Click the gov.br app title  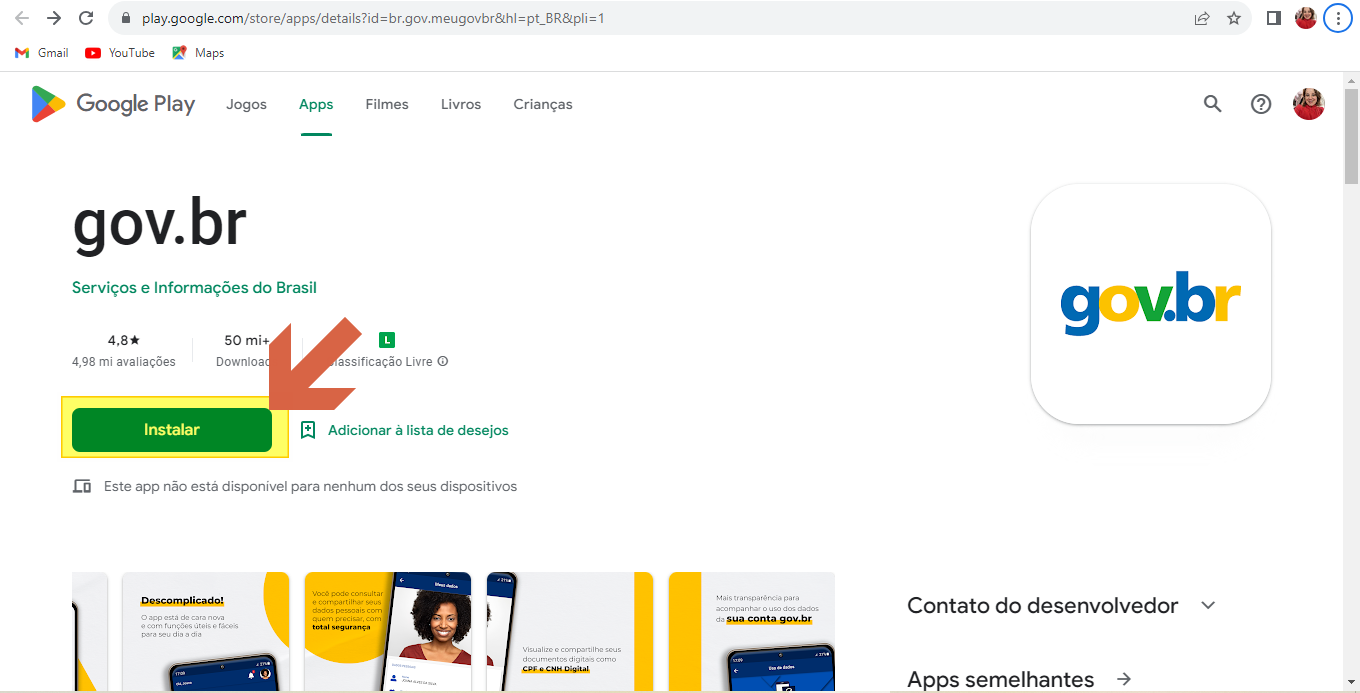(160, 224)
